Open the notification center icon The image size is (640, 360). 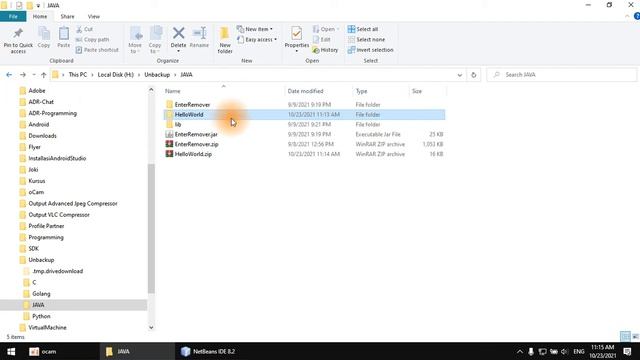627,351
